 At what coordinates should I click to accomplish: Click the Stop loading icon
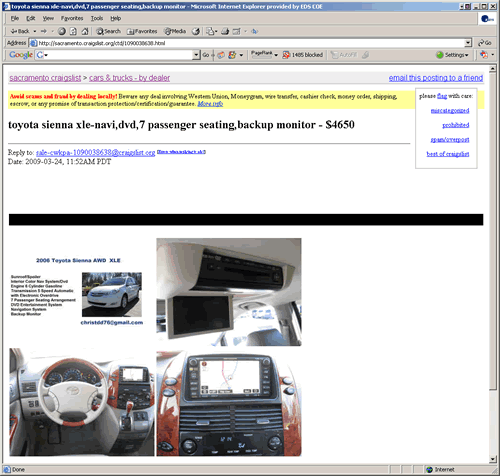click(x=62, y=31)
